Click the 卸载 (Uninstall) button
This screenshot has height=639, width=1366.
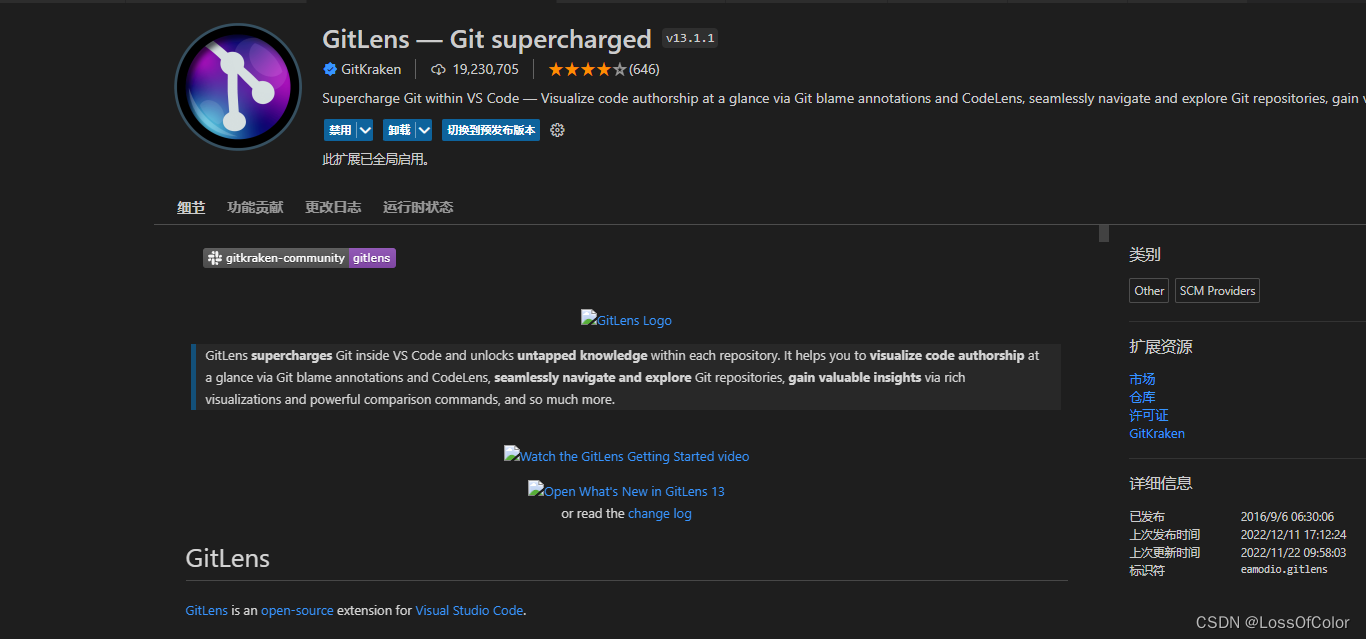point(399,130)
